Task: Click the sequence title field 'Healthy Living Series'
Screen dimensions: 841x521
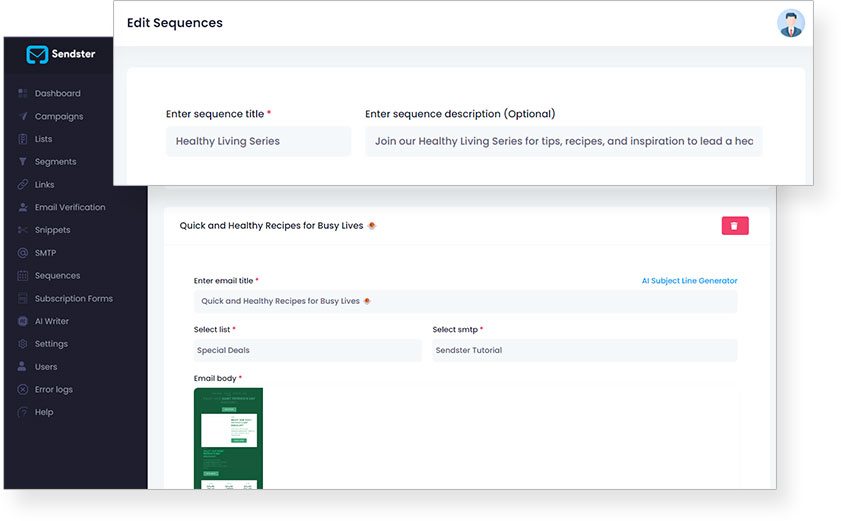Action: 259,141
